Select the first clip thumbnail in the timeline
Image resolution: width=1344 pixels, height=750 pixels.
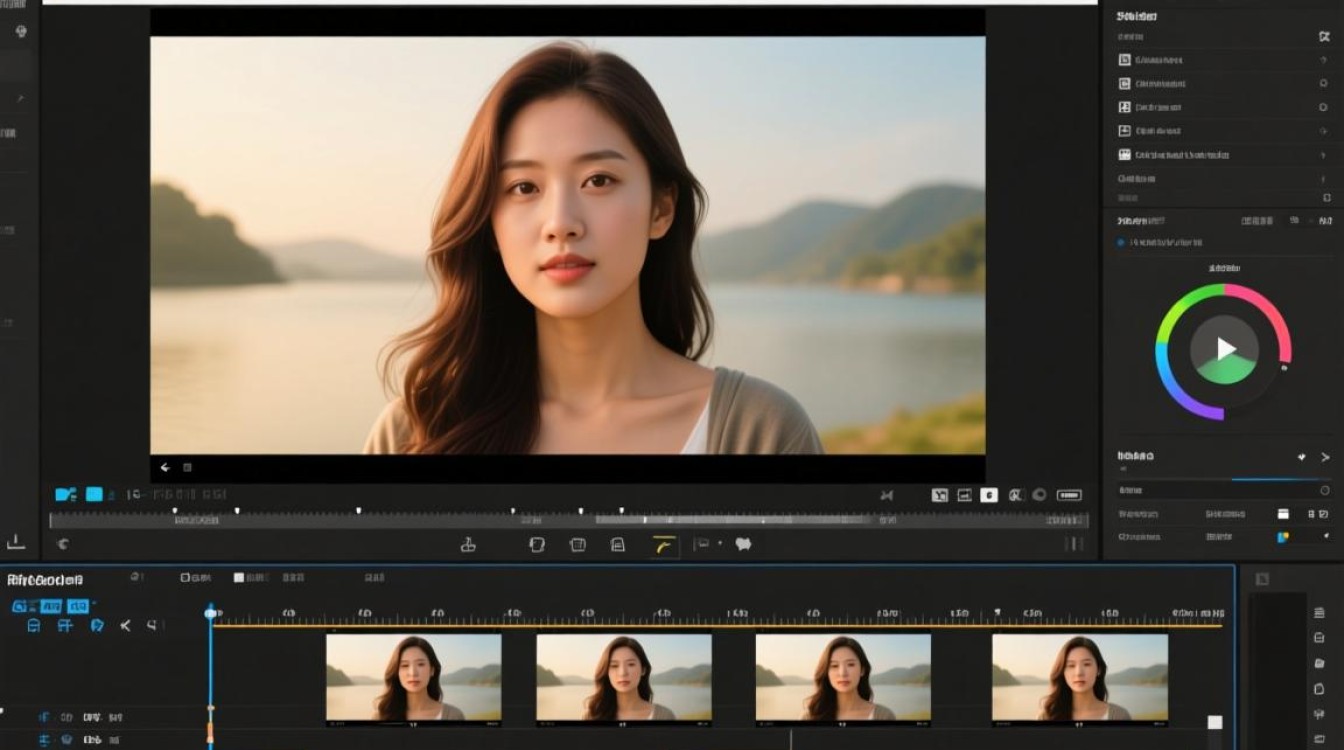tap(414, 678)
